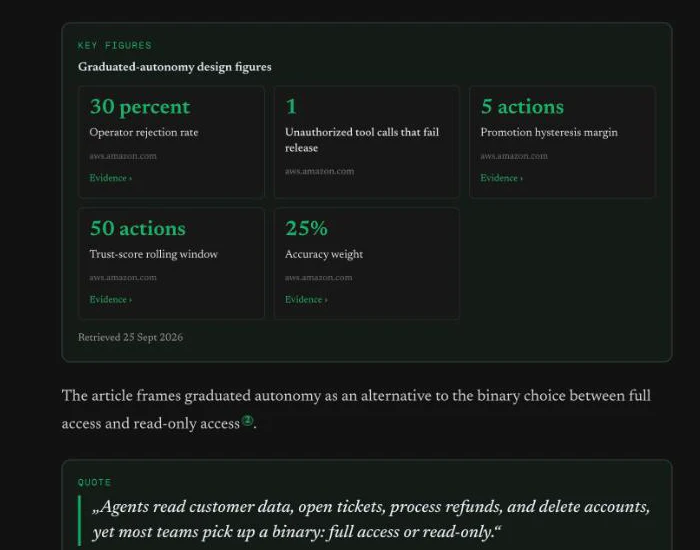Image resolution: width=700 pixels, height=550 pixels.
Task: Click the KEY FIGURES section label
Action: (x=115, y=46)
